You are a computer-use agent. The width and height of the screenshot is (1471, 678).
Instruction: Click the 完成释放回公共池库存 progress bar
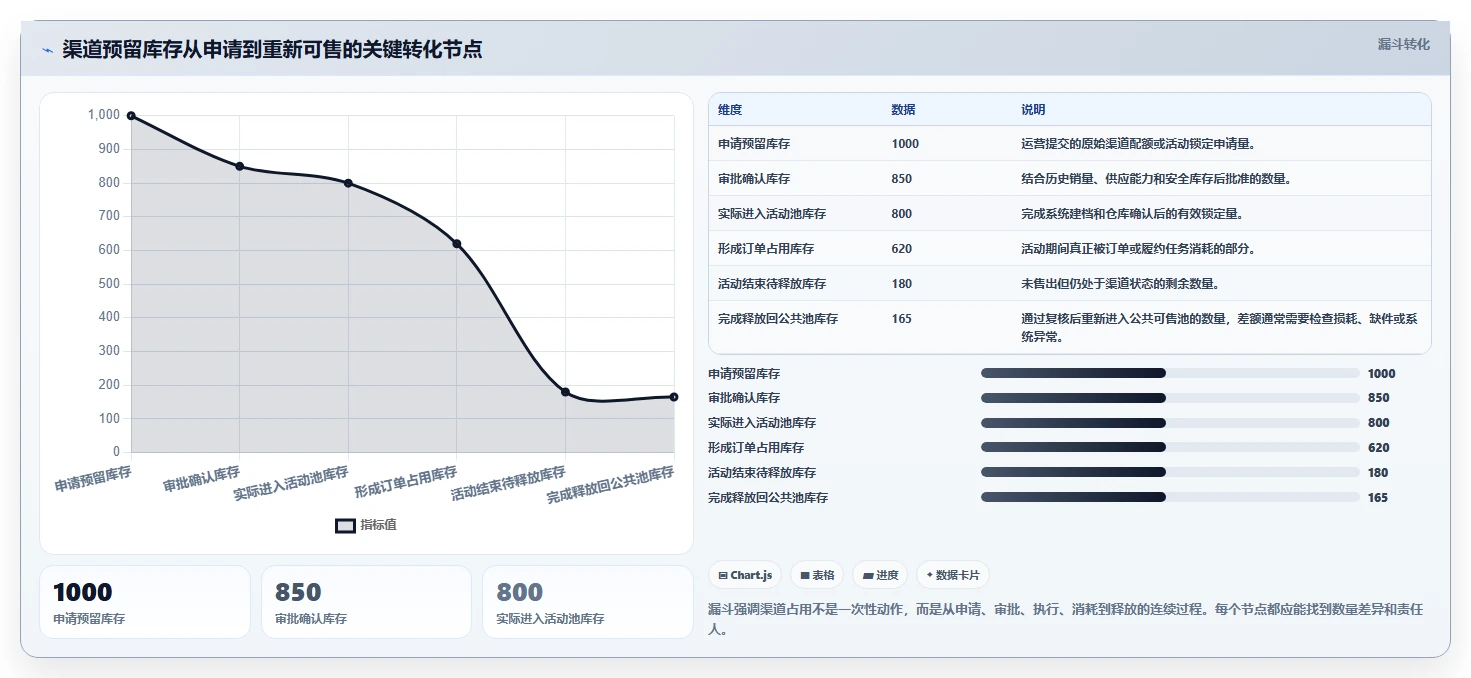[1170, 497]
